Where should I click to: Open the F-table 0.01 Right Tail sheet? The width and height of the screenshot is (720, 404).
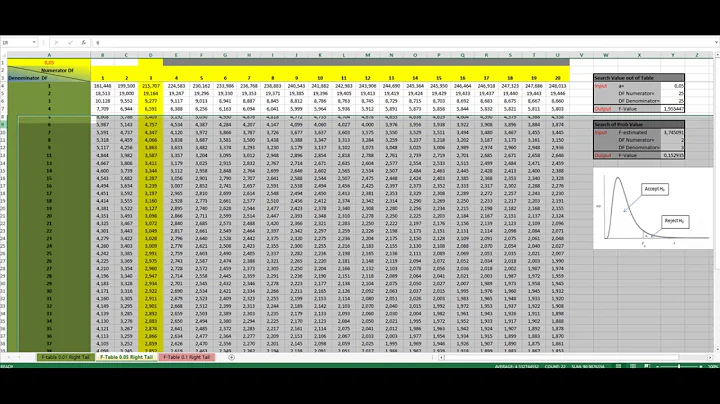66,357
